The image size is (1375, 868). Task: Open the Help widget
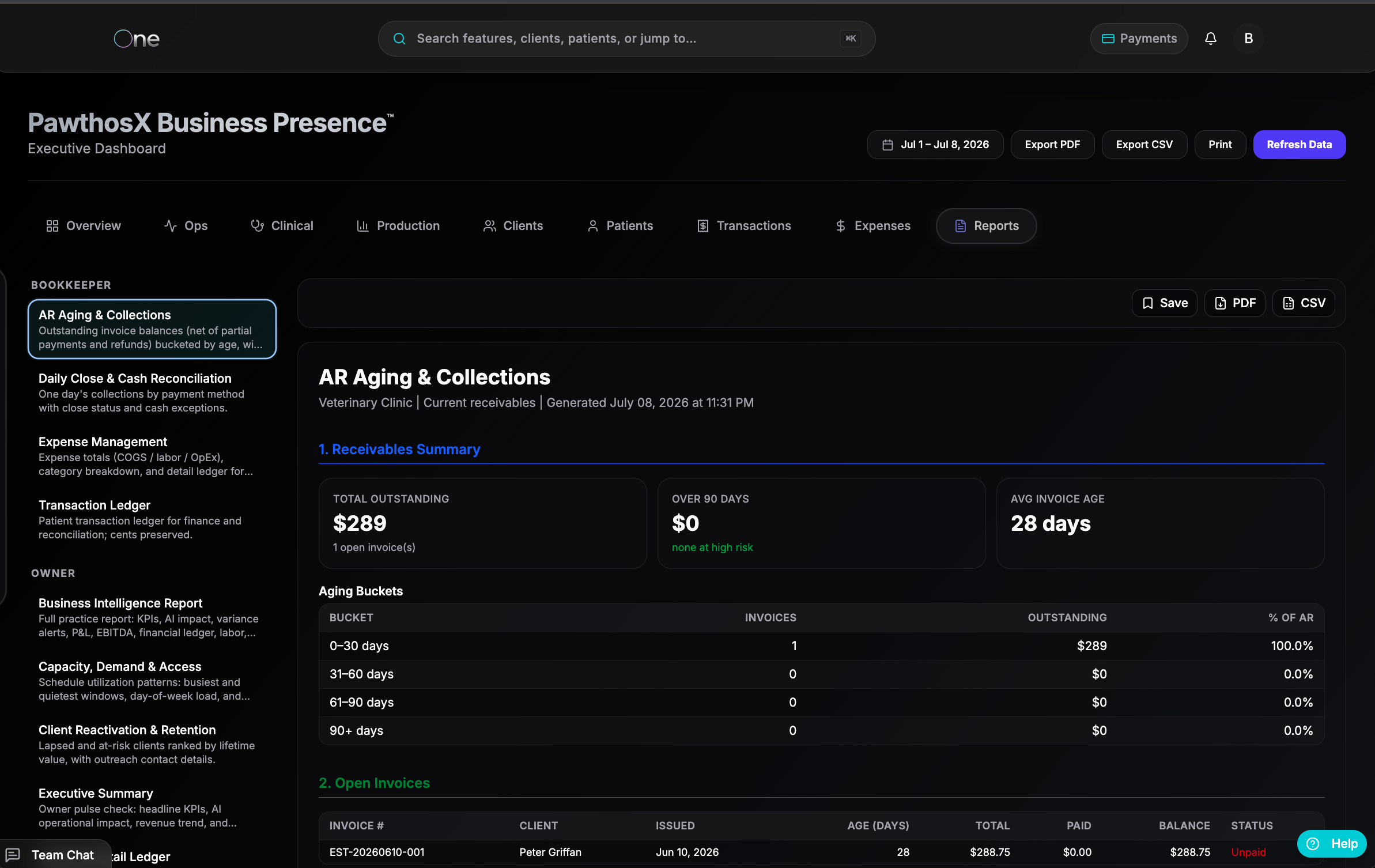[x=1331, y=844]
